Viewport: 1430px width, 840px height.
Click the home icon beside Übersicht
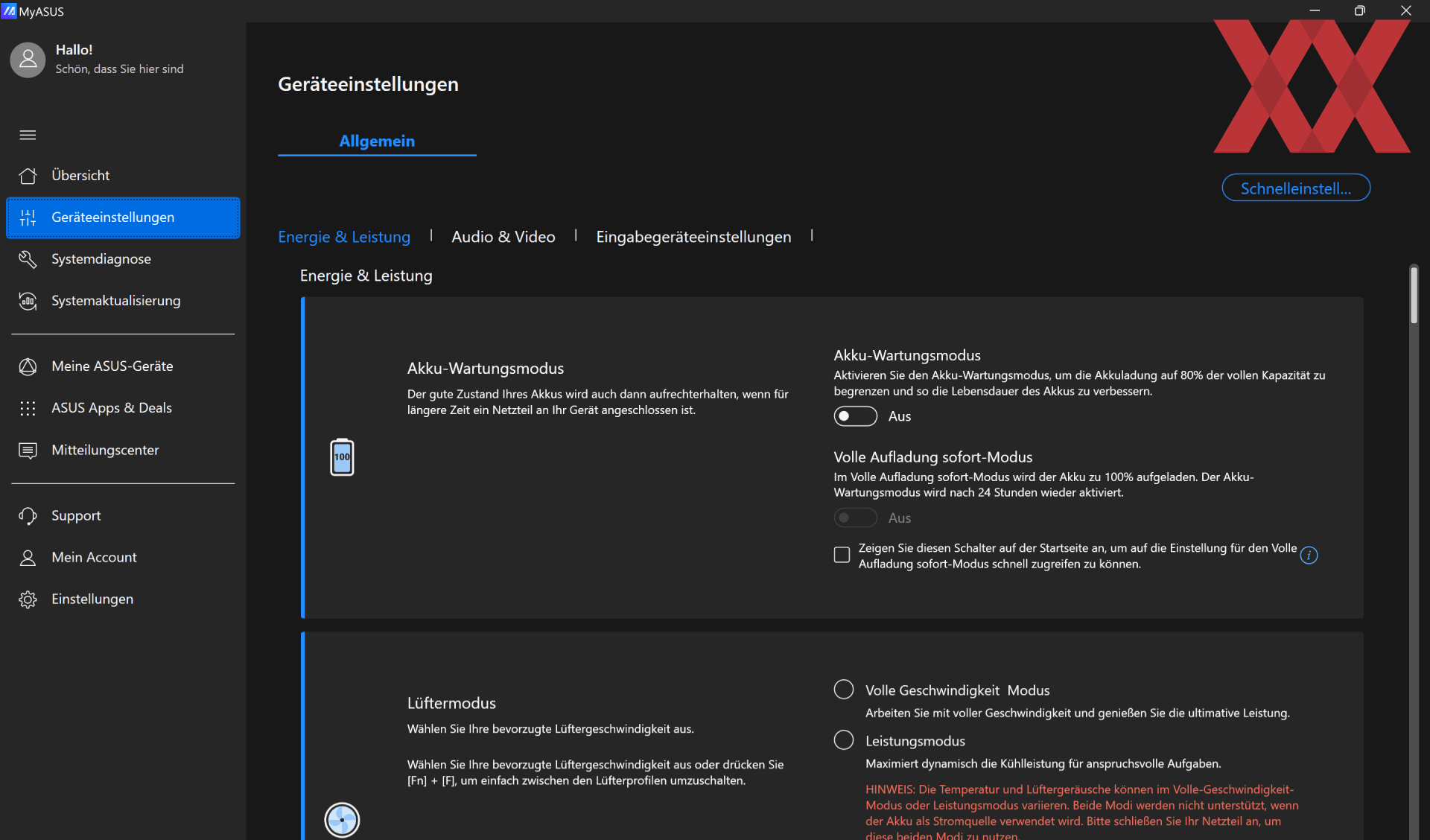click(28, 176)
